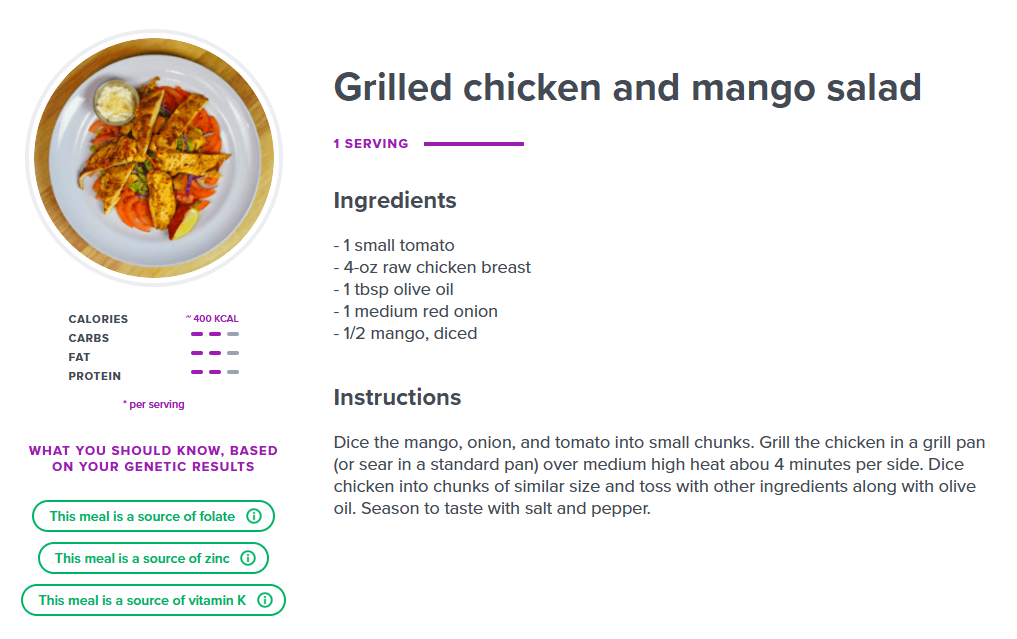The width and height of the screenshot is (1017, 639).
Task: Click the ~400 KCAL calories value
Action: [x=212, y=319]
